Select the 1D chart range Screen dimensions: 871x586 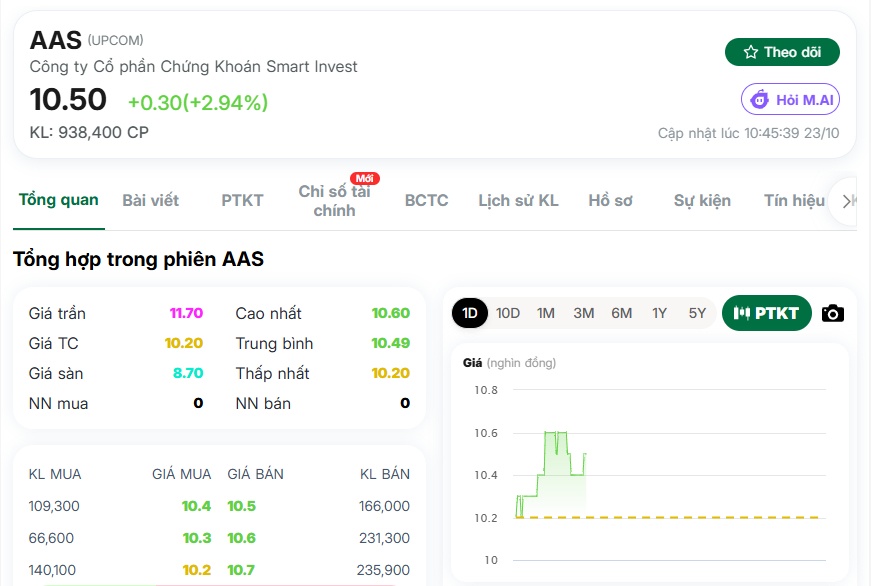point(470,313)
